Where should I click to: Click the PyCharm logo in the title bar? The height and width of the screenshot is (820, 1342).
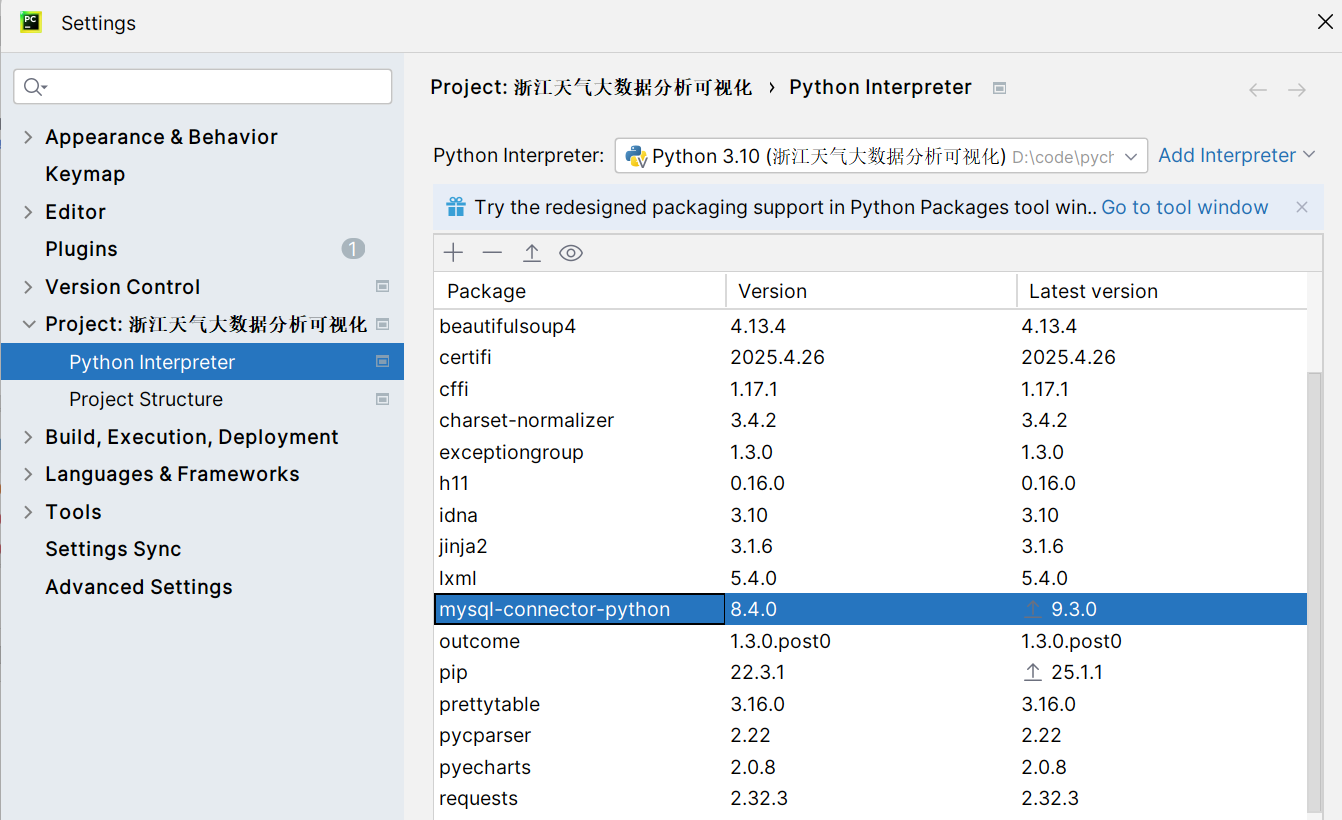(x=30, y=22)
